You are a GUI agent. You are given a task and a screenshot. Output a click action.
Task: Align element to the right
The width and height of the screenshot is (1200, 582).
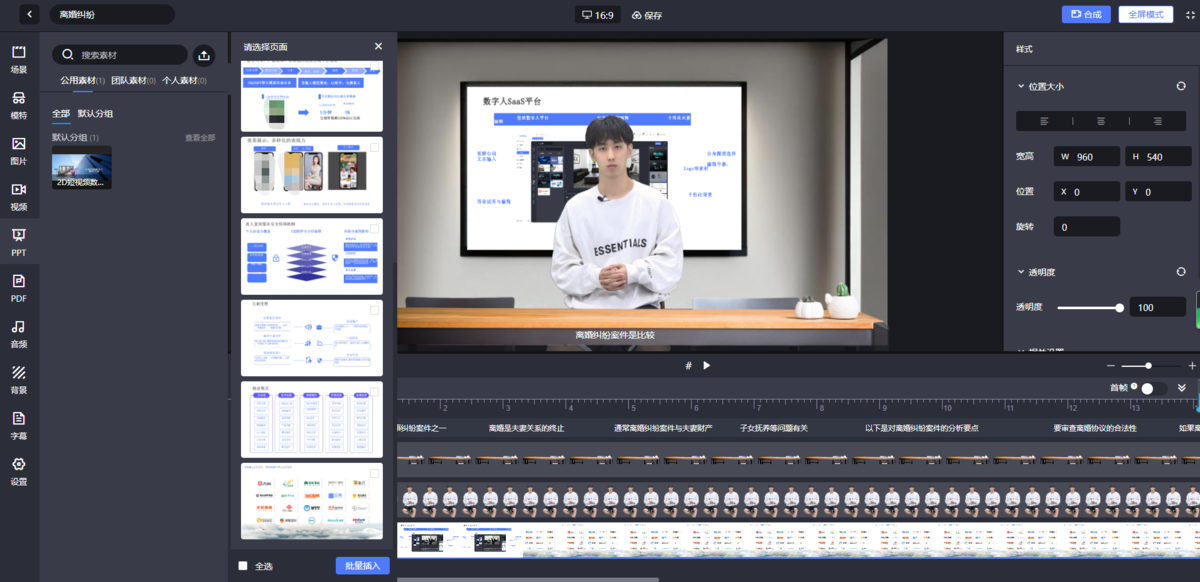tap(1157, 121)
